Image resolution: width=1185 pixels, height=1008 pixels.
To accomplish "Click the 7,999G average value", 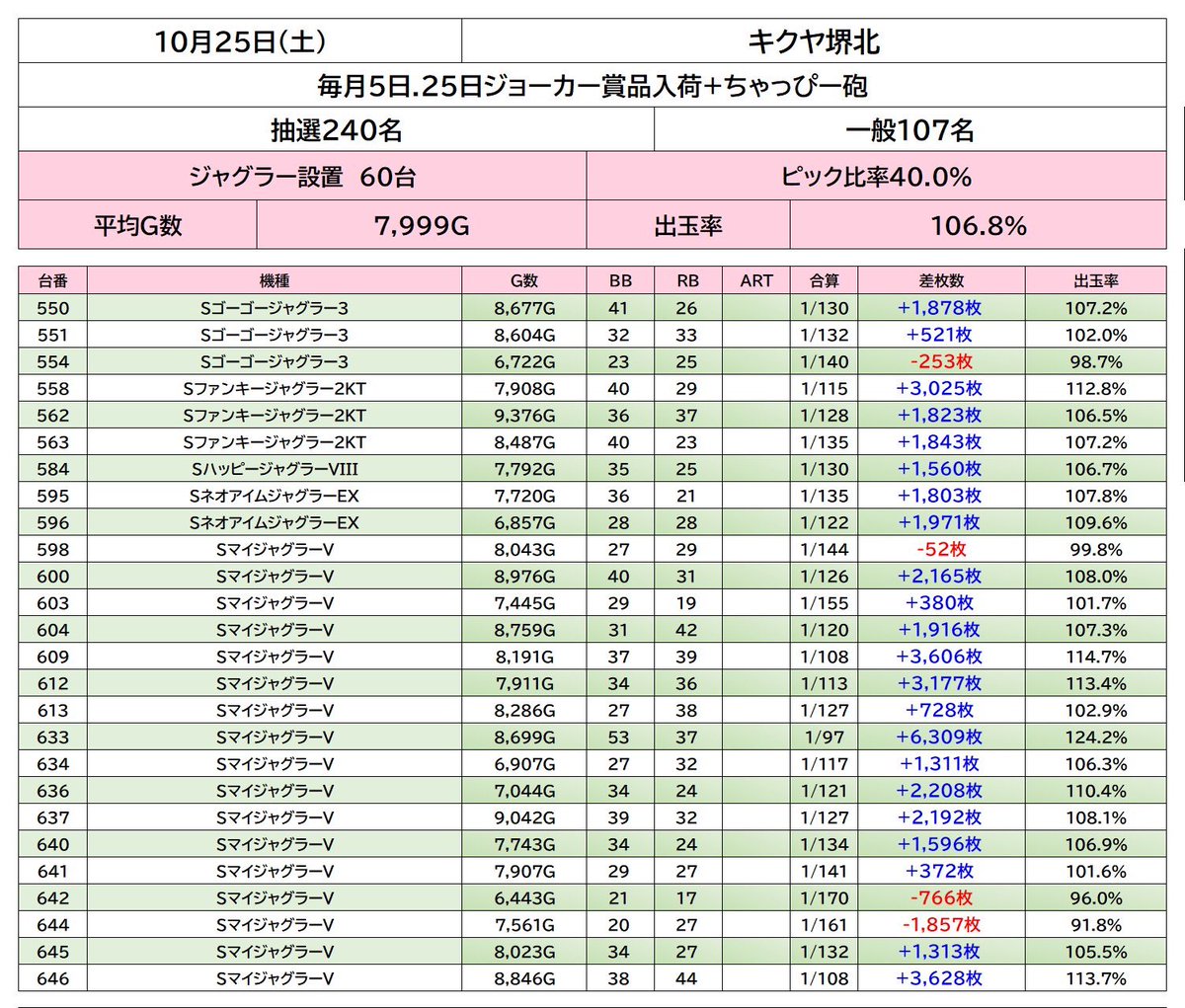I will coord(422,225).
